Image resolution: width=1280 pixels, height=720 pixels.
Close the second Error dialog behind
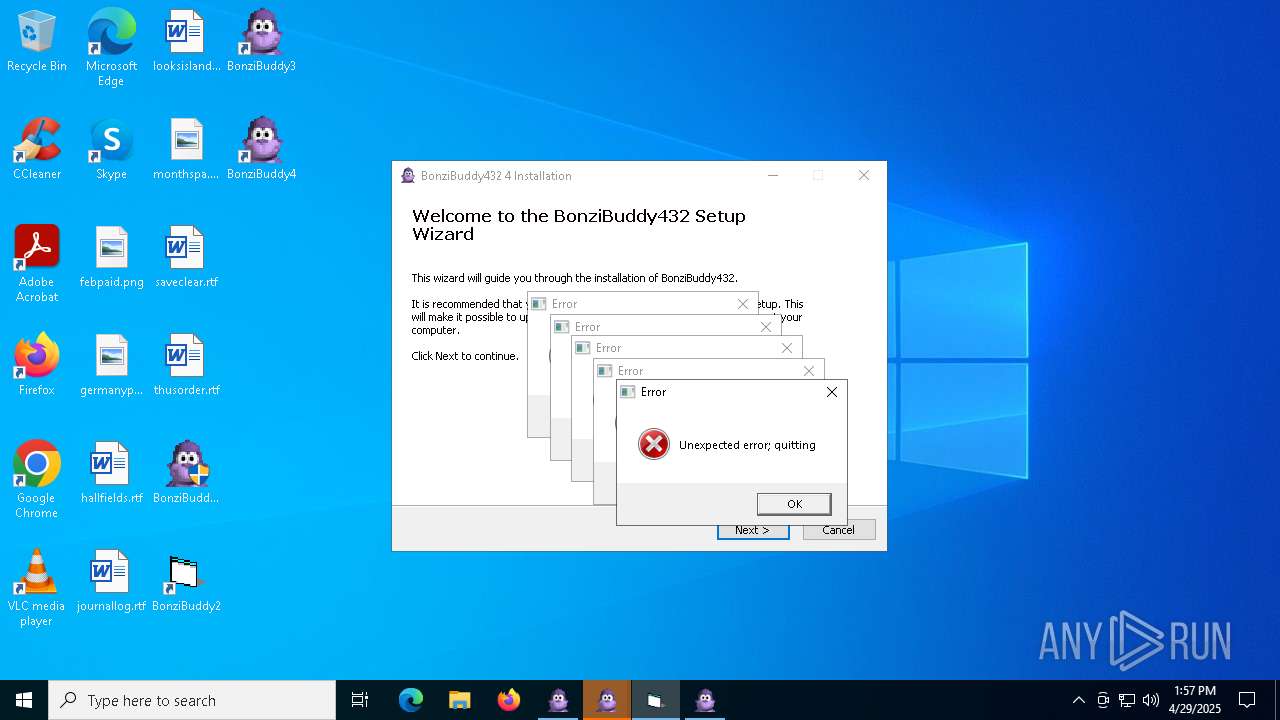[809, 371]
